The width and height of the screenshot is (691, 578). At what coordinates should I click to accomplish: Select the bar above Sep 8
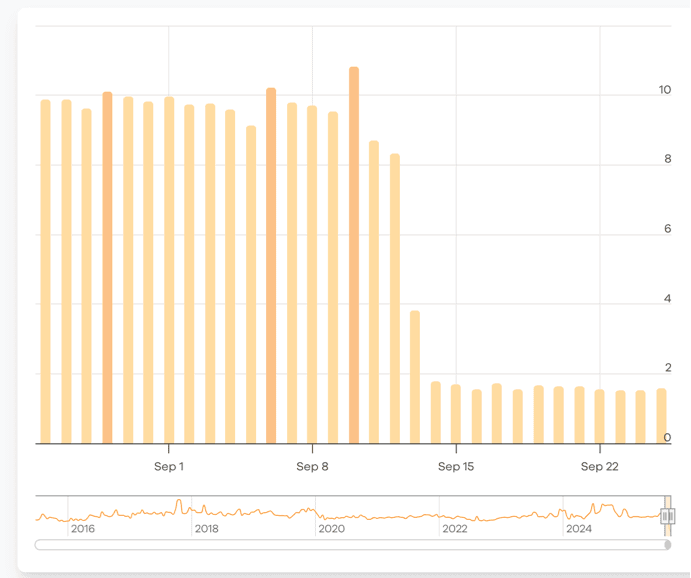312,274
